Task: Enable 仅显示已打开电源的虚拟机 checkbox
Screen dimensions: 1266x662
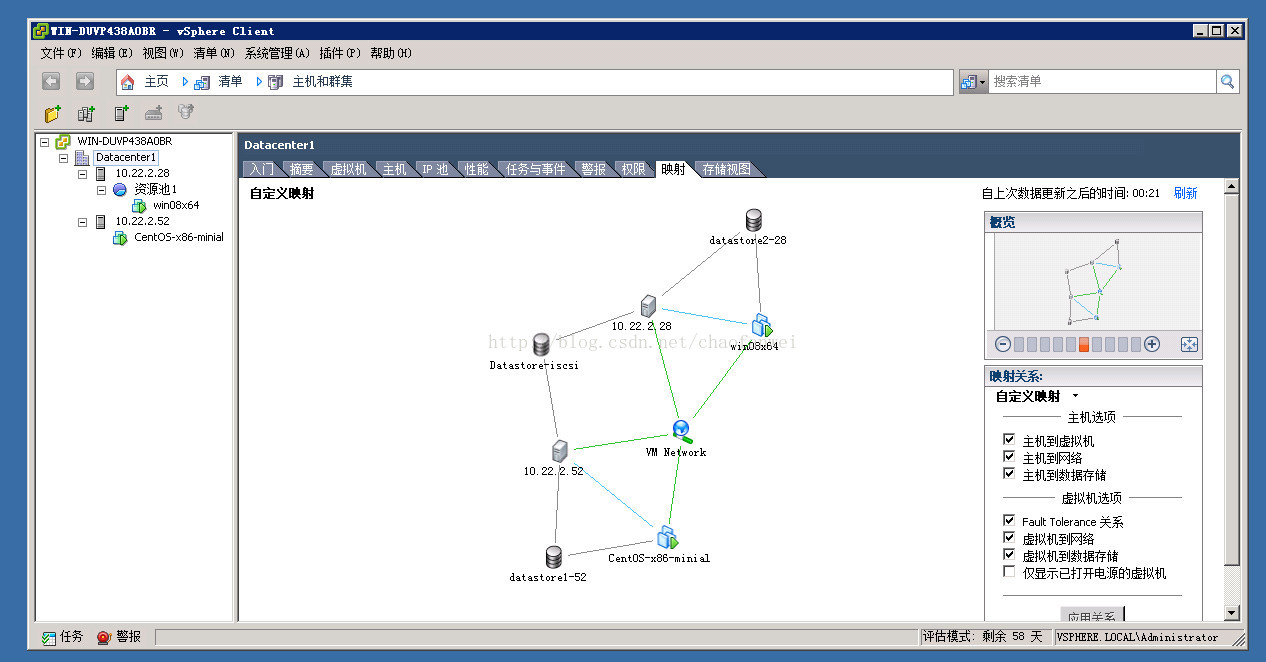Action: click(1009, 572)
